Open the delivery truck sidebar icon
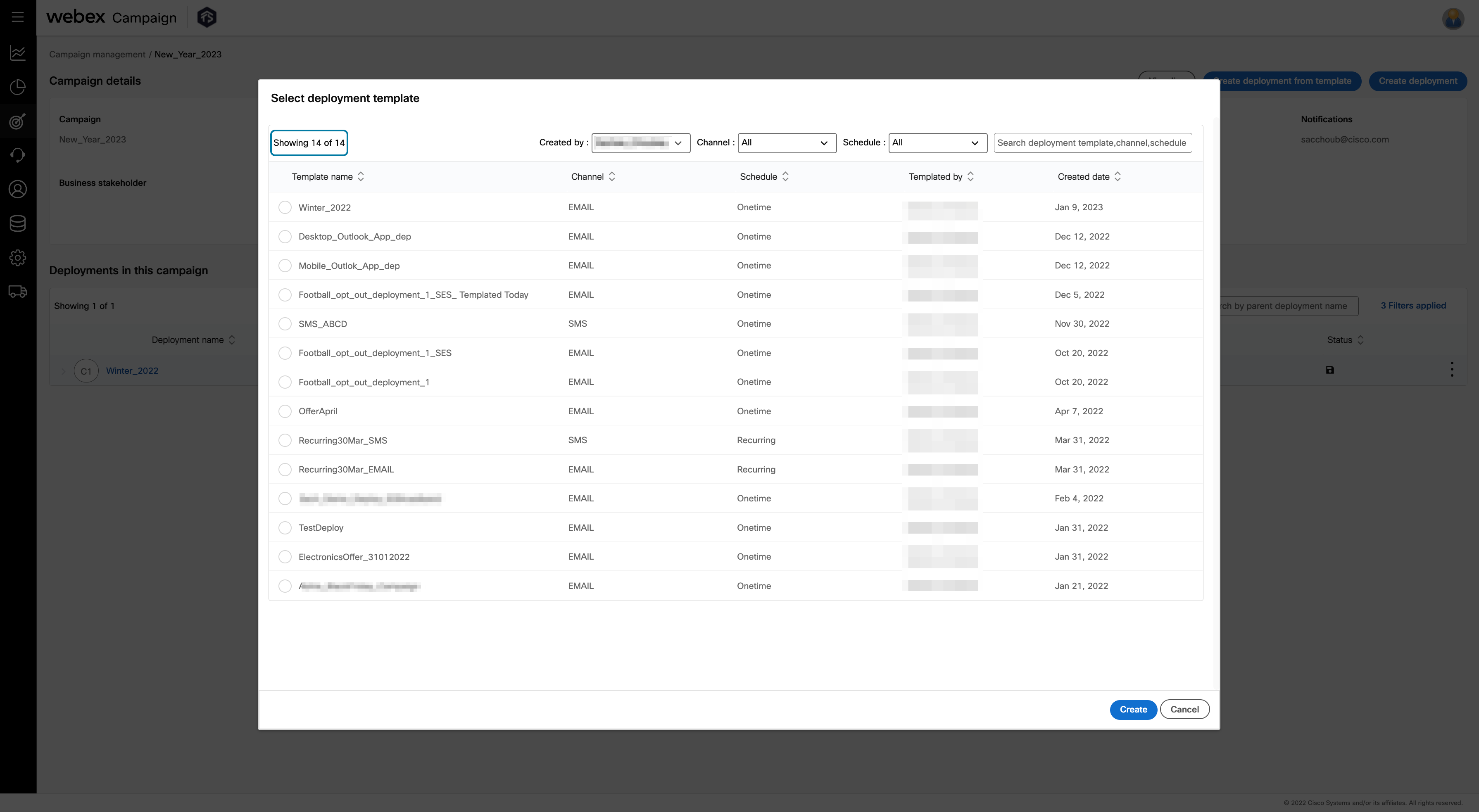Viewport: 1479px width, 812px height. tap(18, 292)
